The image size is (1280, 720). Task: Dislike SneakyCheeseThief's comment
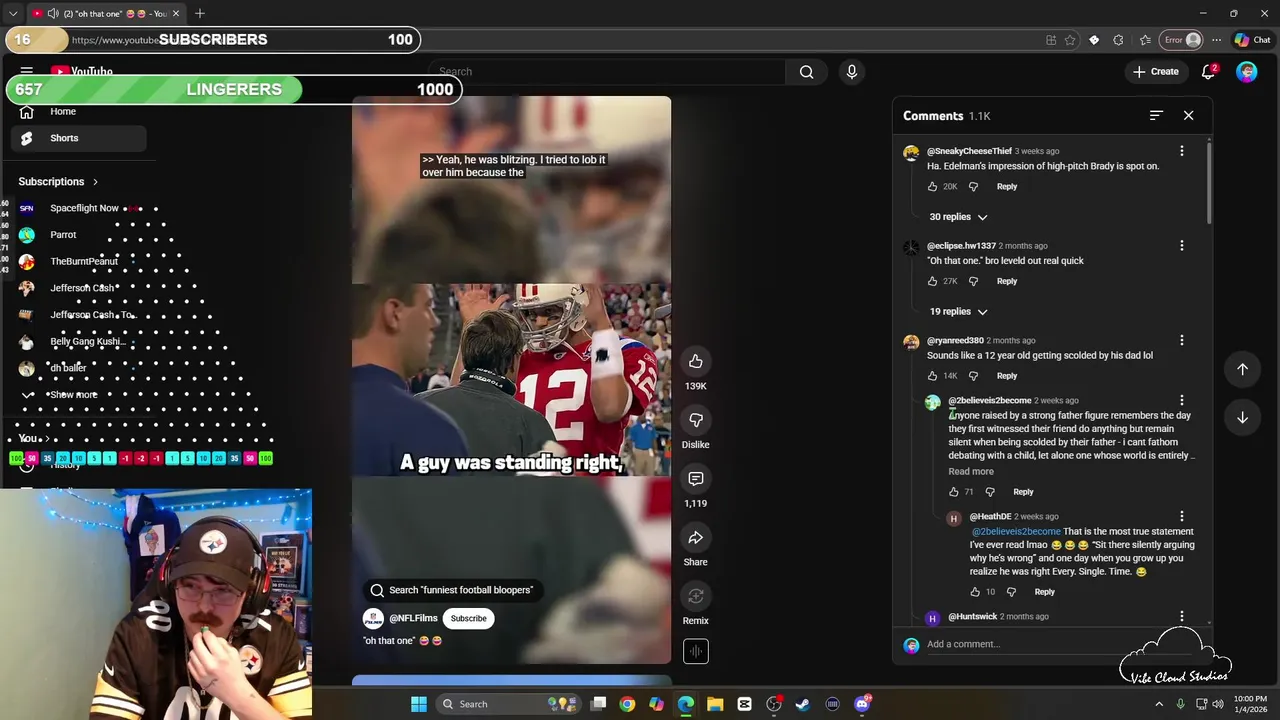(973, 187)
